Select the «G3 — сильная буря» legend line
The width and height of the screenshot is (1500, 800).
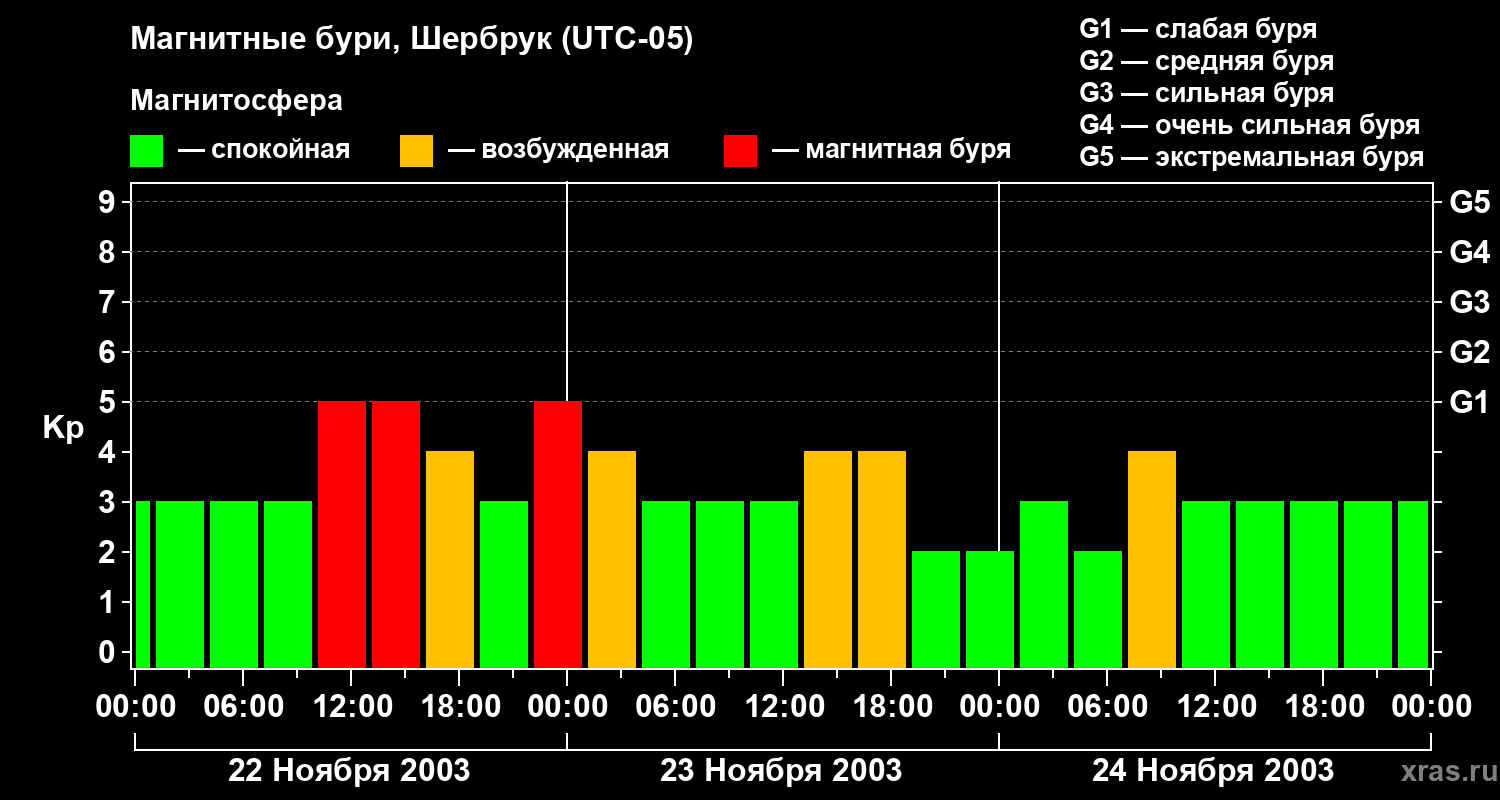click(x=1206, y=93)
